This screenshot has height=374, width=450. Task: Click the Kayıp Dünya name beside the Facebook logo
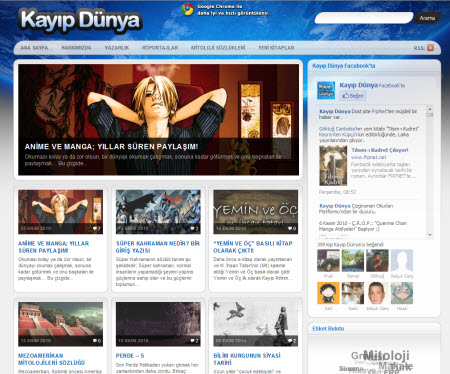(x=359, y=85)
